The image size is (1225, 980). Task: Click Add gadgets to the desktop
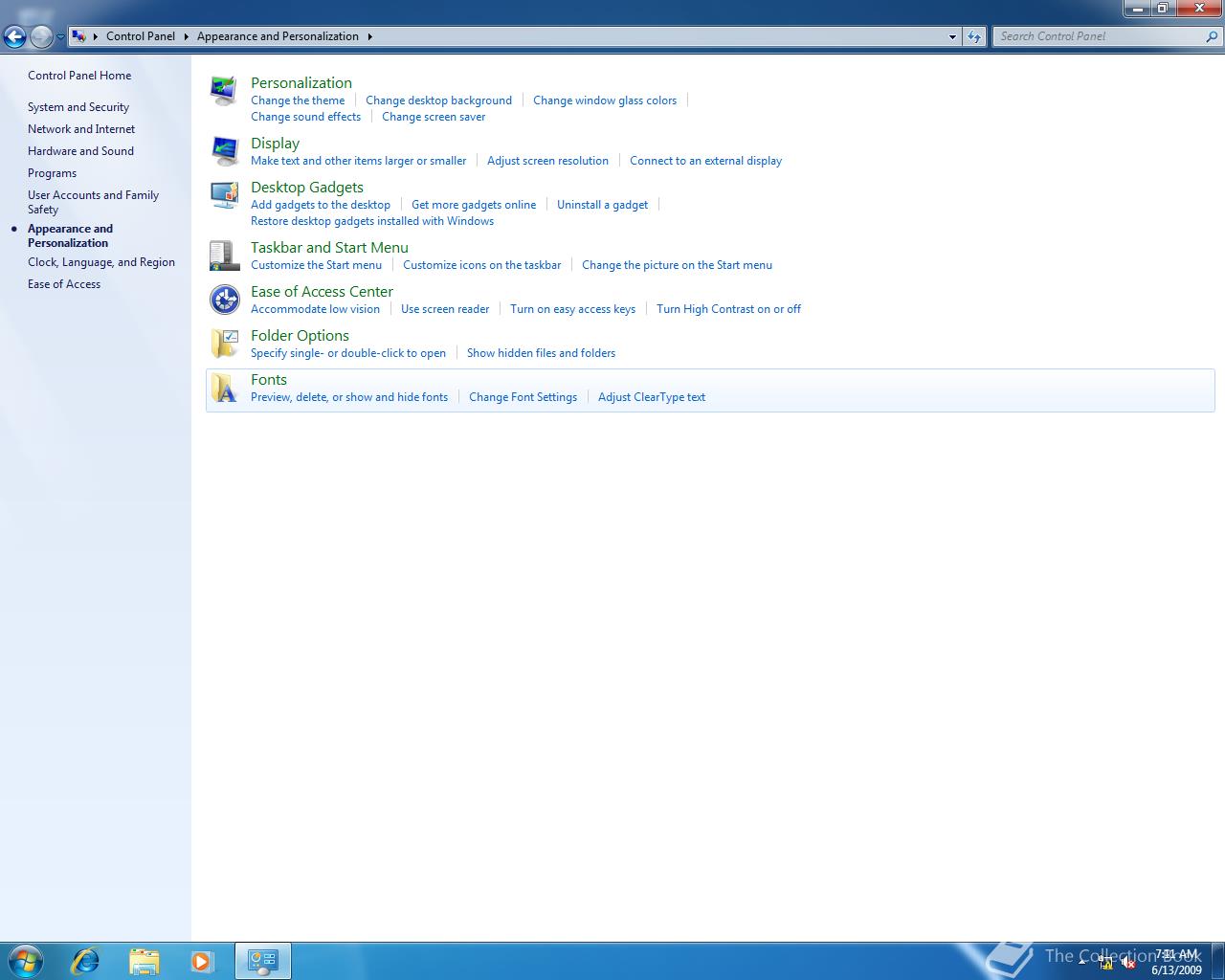coord(321,205)
